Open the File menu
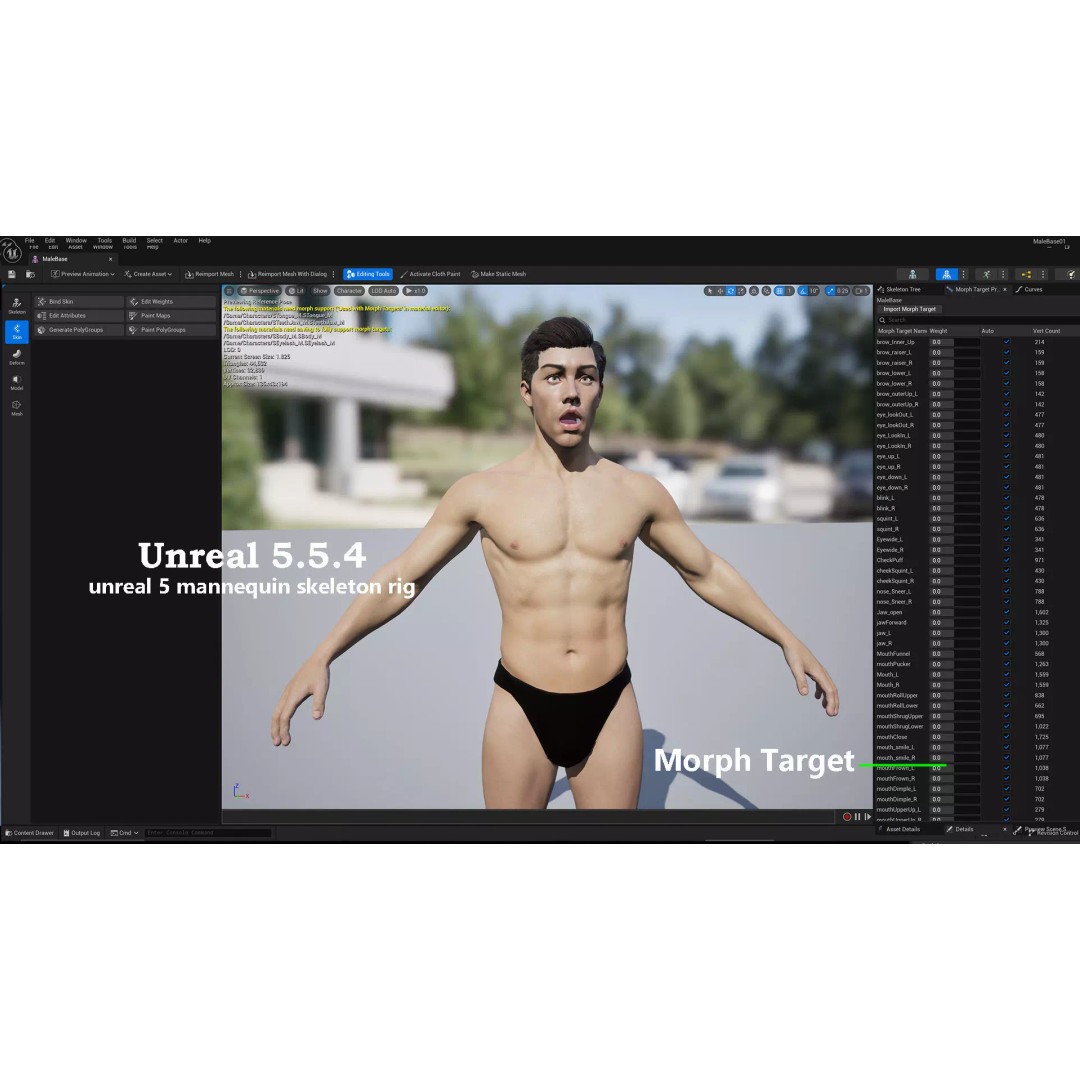This screenshot has height=1080, width=1080. (x=30, y=240)
